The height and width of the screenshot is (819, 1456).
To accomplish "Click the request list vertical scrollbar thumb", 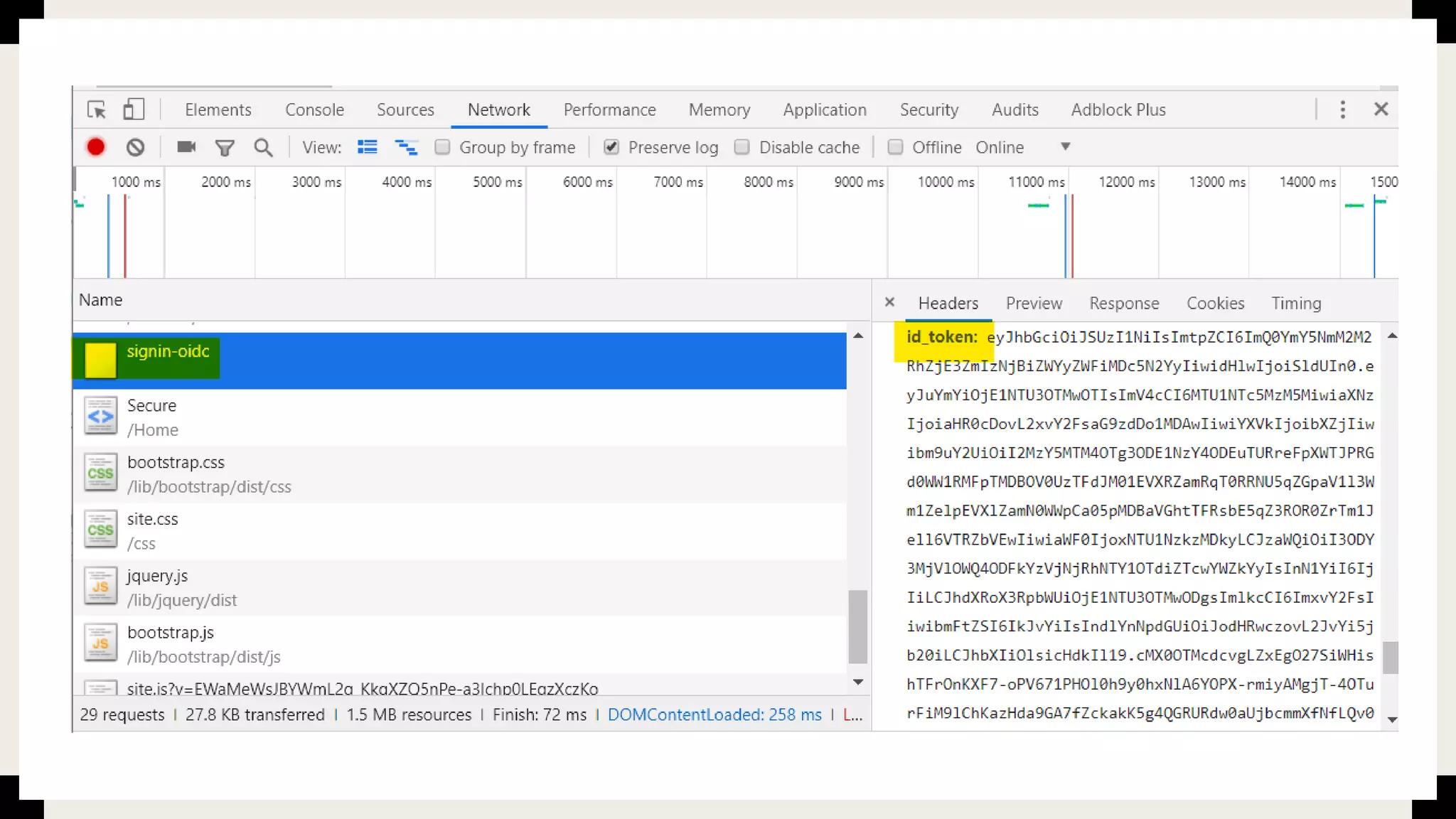I will click(x=858, y=626).
